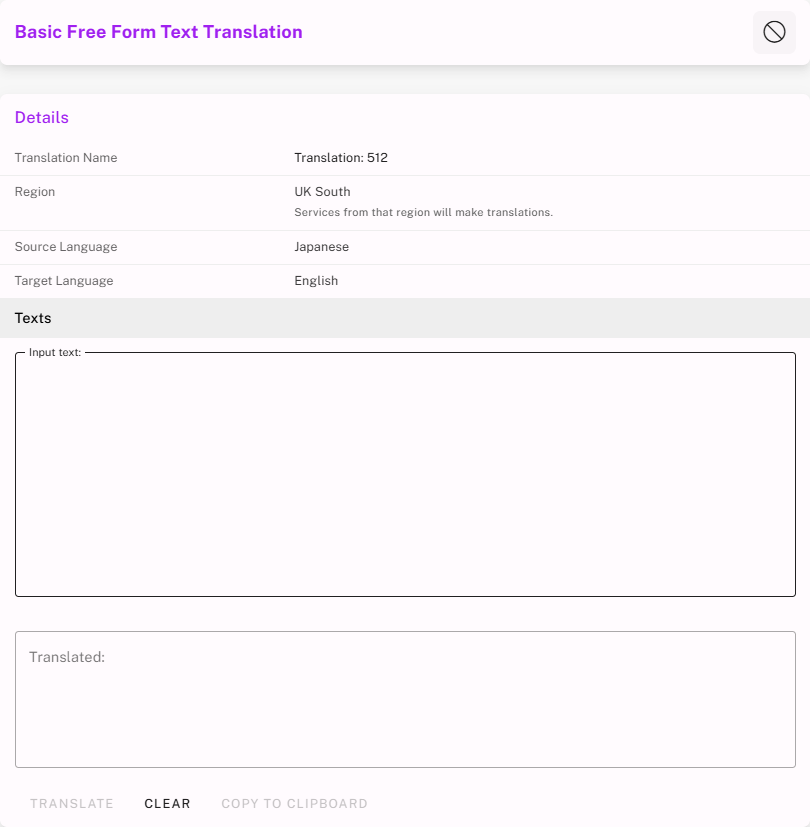The height and width of the screenshot is (827, 810).
Task: Select the English target language value
Action: point(316,281)
